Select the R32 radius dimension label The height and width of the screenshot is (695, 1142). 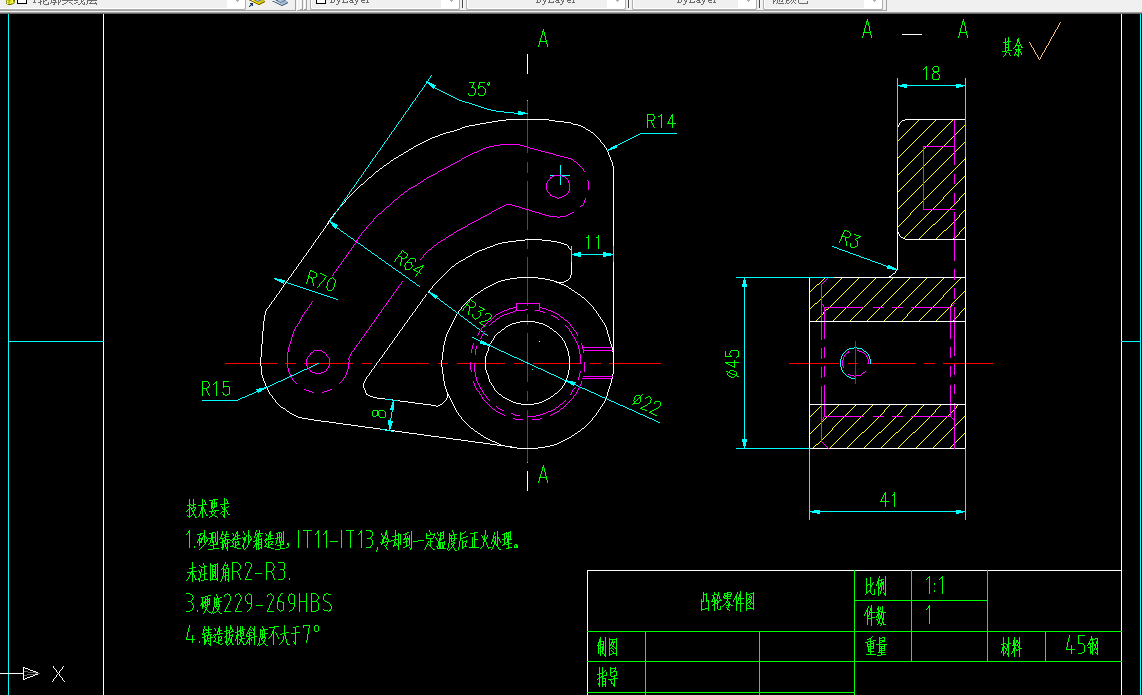(x=479, y=313)
